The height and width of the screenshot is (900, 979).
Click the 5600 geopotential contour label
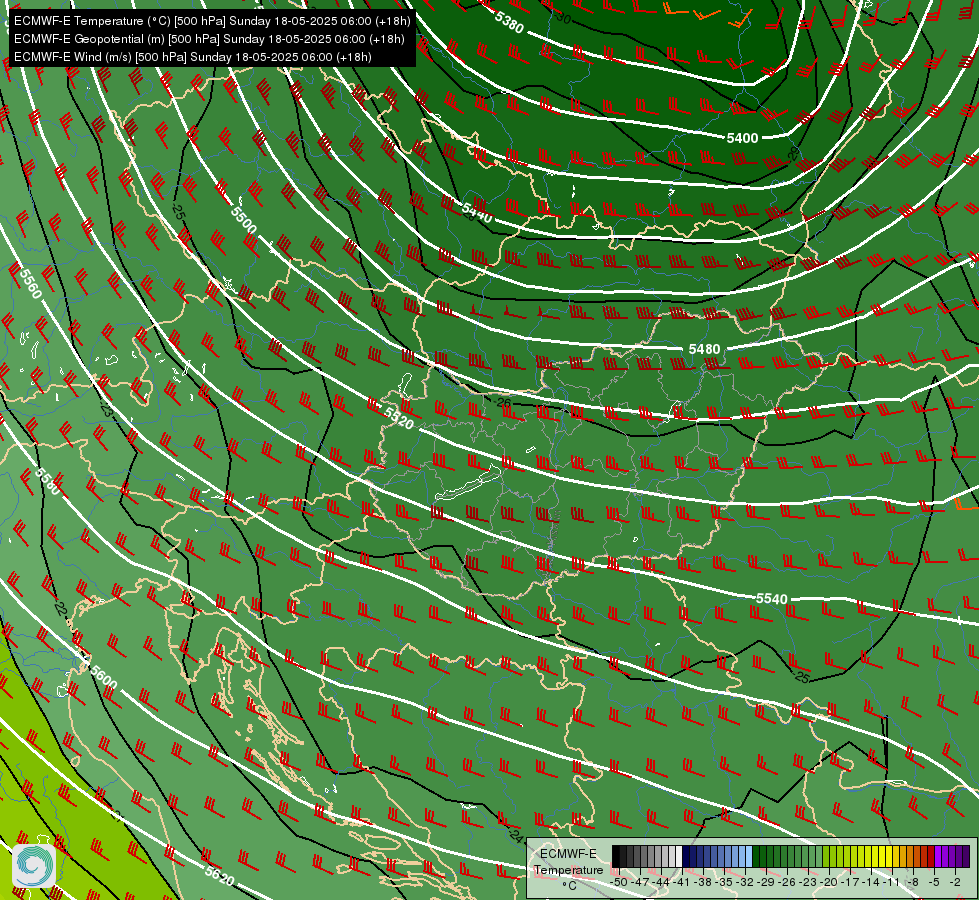[x=104, y=678]
